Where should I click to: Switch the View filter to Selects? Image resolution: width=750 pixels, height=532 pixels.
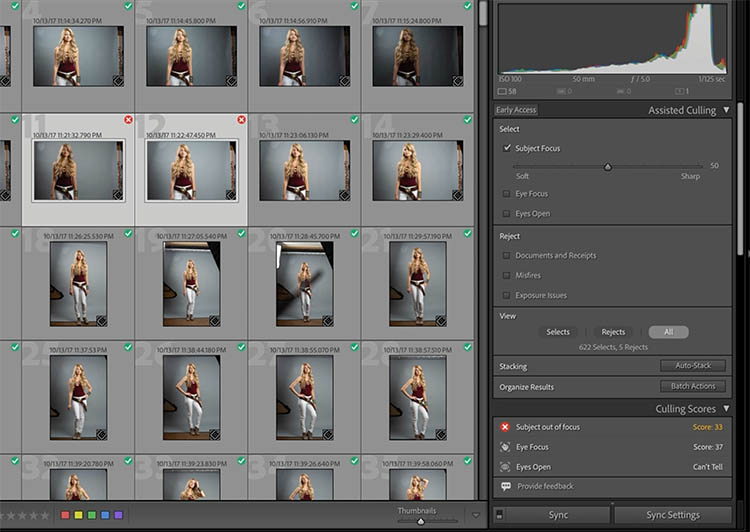click(x=558, y=332)
